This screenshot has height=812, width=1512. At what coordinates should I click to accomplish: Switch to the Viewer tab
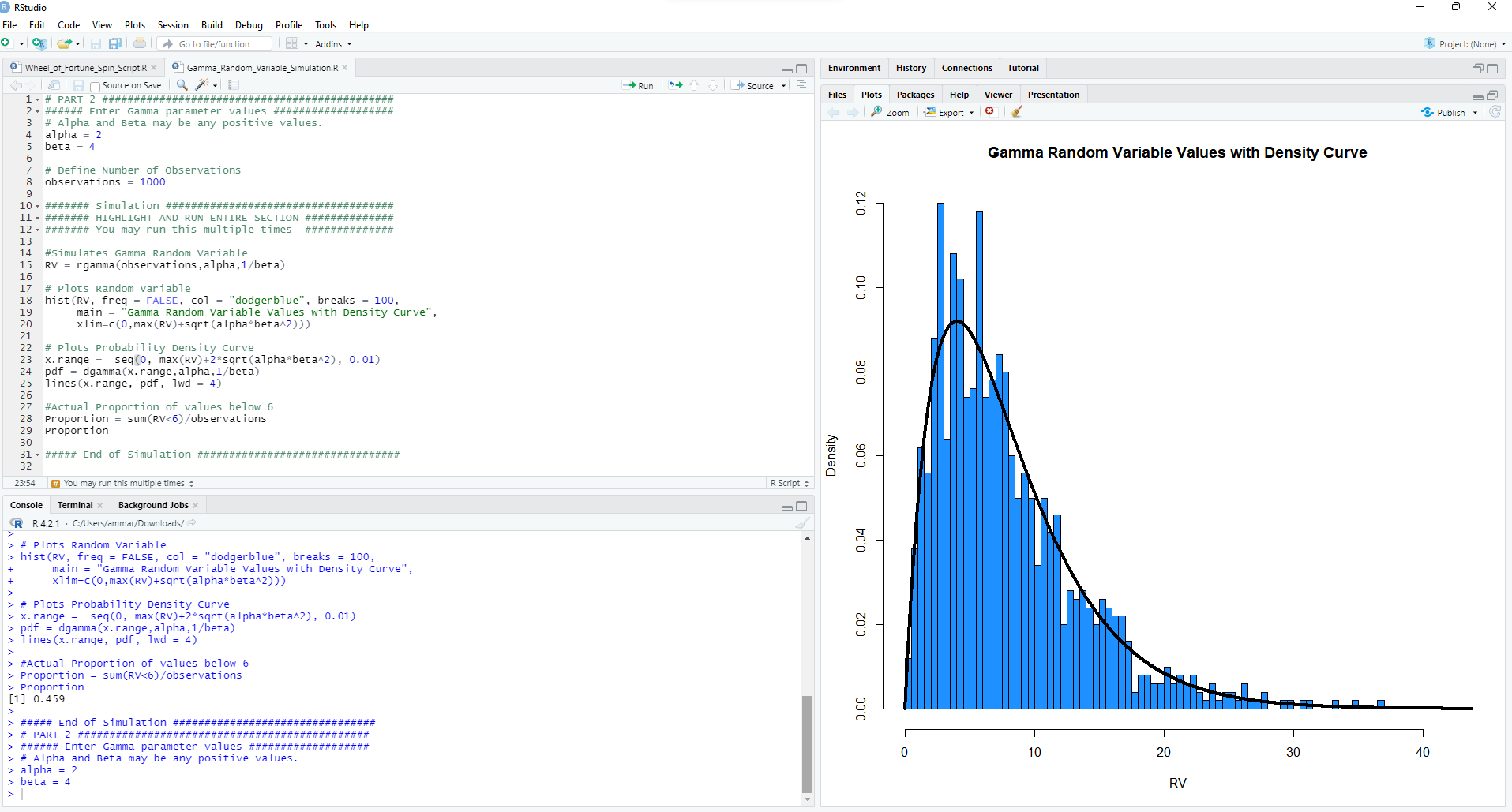click(x=998, y=95)
